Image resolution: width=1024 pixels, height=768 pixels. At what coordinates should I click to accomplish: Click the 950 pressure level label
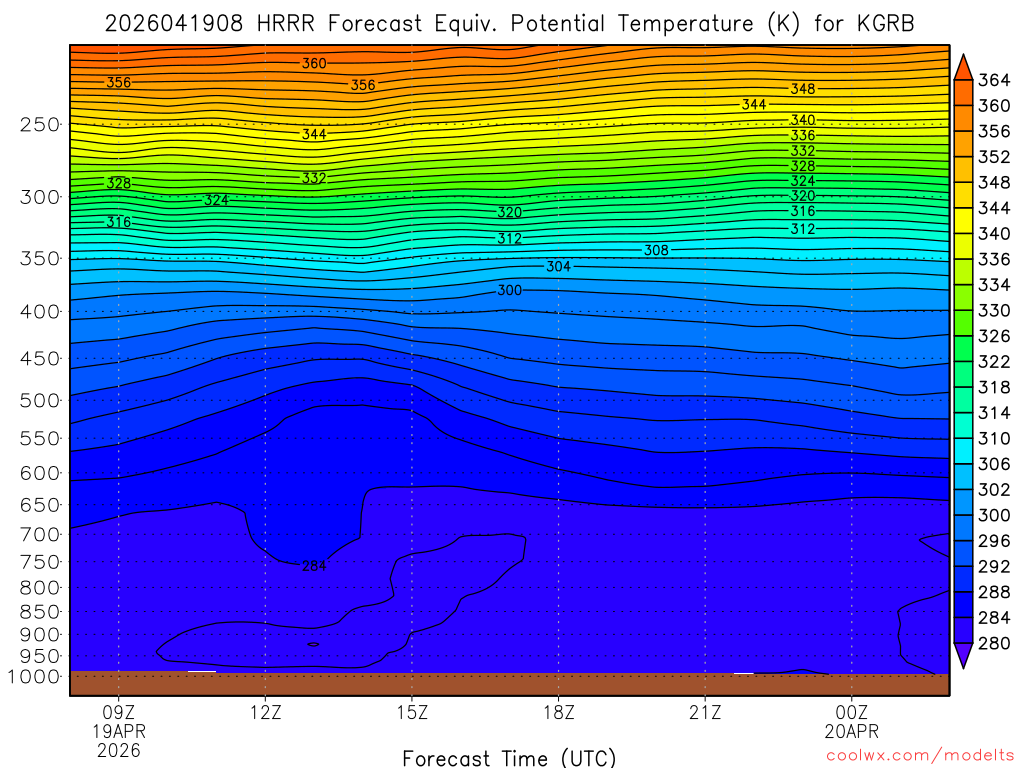point(40,656)
